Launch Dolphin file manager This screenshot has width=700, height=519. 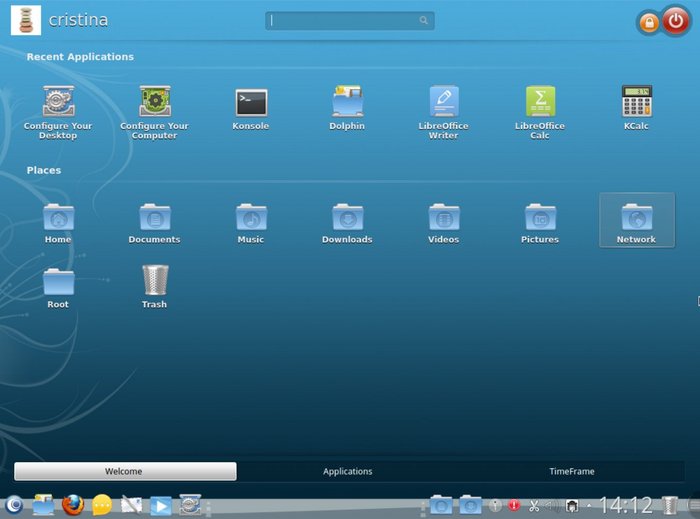point(347,103)
